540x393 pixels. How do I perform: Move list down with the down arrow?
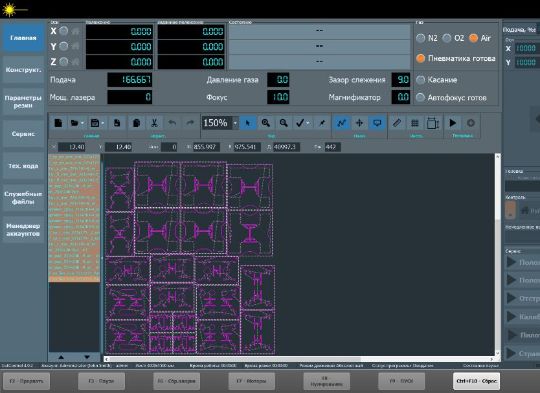87,357
